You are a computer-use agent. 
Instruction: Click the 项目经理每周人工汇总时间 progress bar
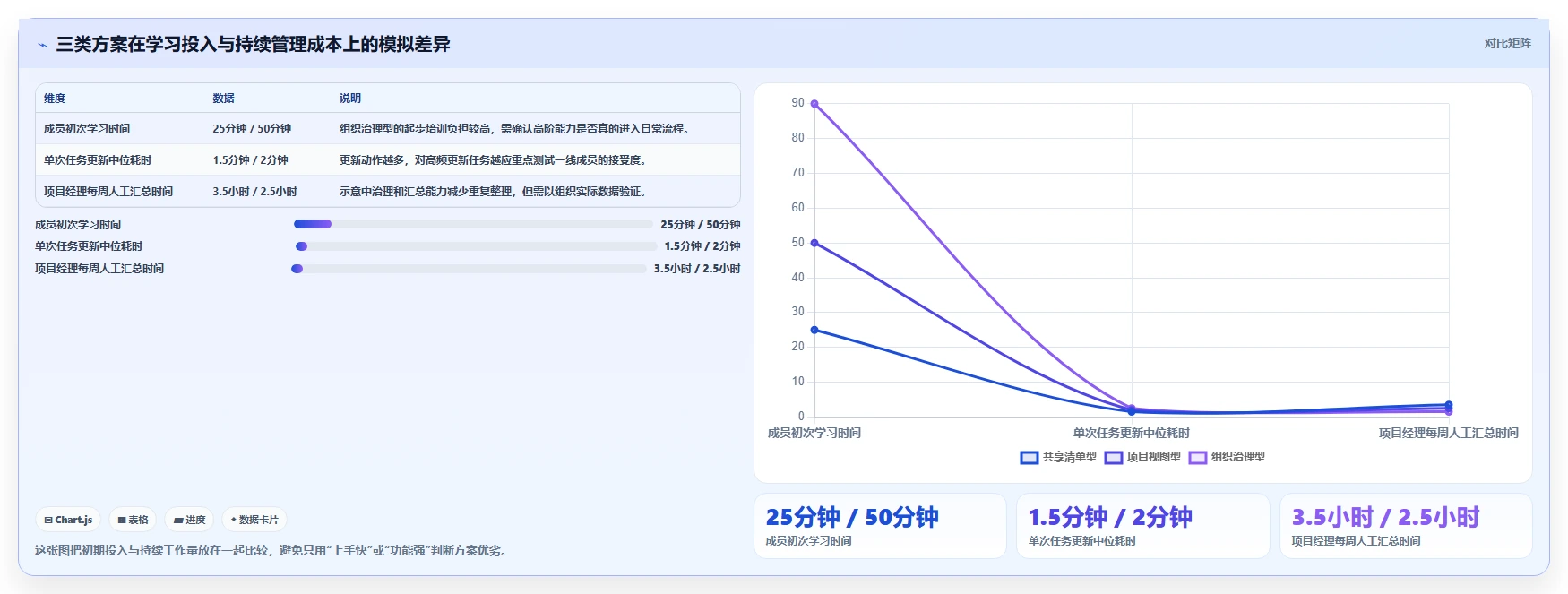tap(469, 269)
